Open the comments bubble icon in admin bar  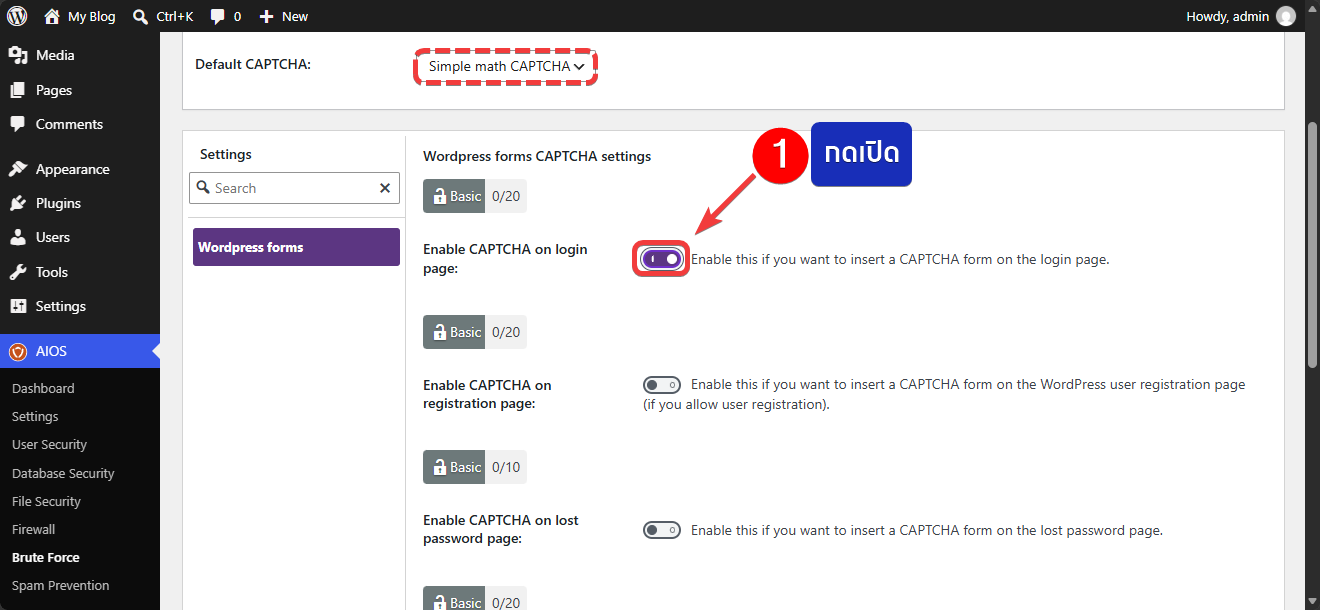click(x=217, y=17)
